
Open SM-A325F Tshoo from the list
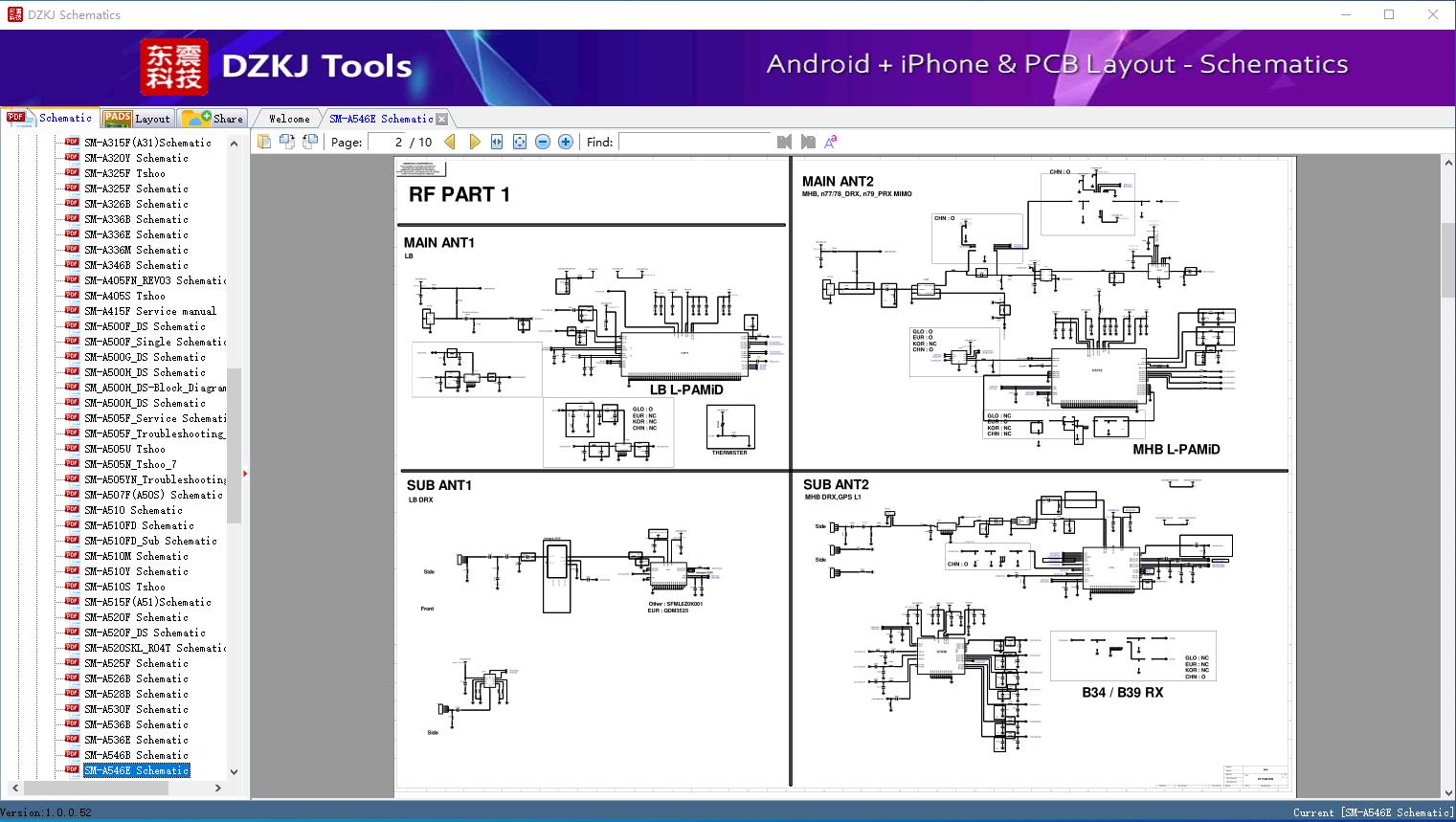click(x=124, y=173)
